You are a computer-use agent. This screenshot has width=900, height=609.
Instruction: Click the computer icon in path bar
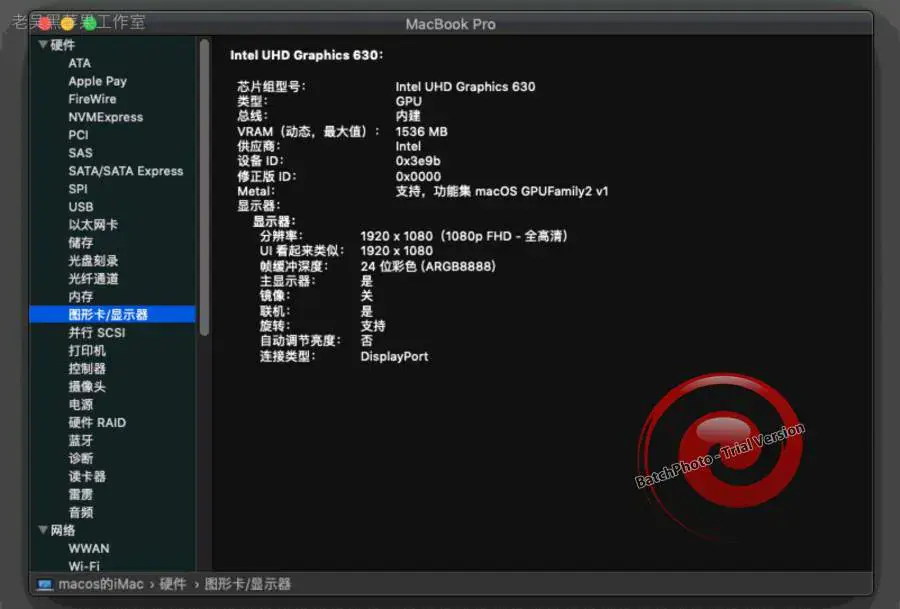(x=44, y=584)
